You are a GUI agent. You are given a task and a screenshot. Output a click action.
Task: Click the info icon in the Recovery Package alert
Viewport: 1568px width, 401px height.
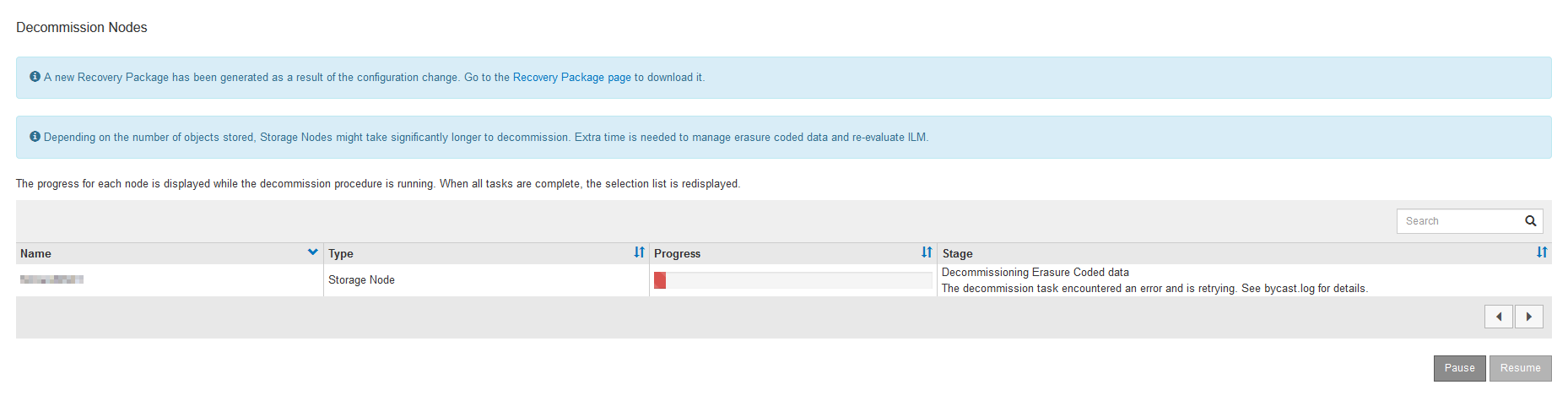[35, 77]
